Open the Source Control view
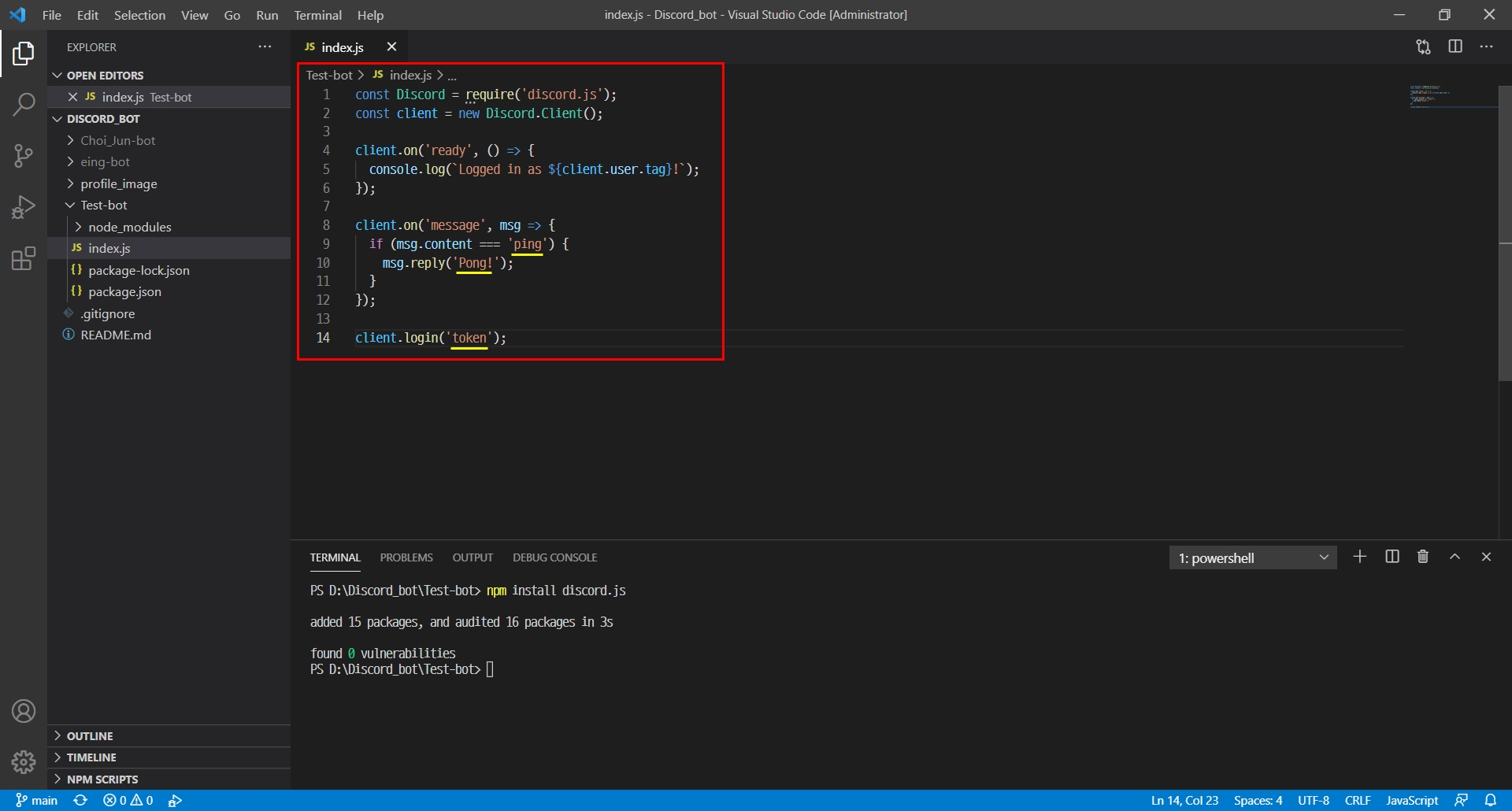This screenshot has height=811, width=1512. [24, 156]
